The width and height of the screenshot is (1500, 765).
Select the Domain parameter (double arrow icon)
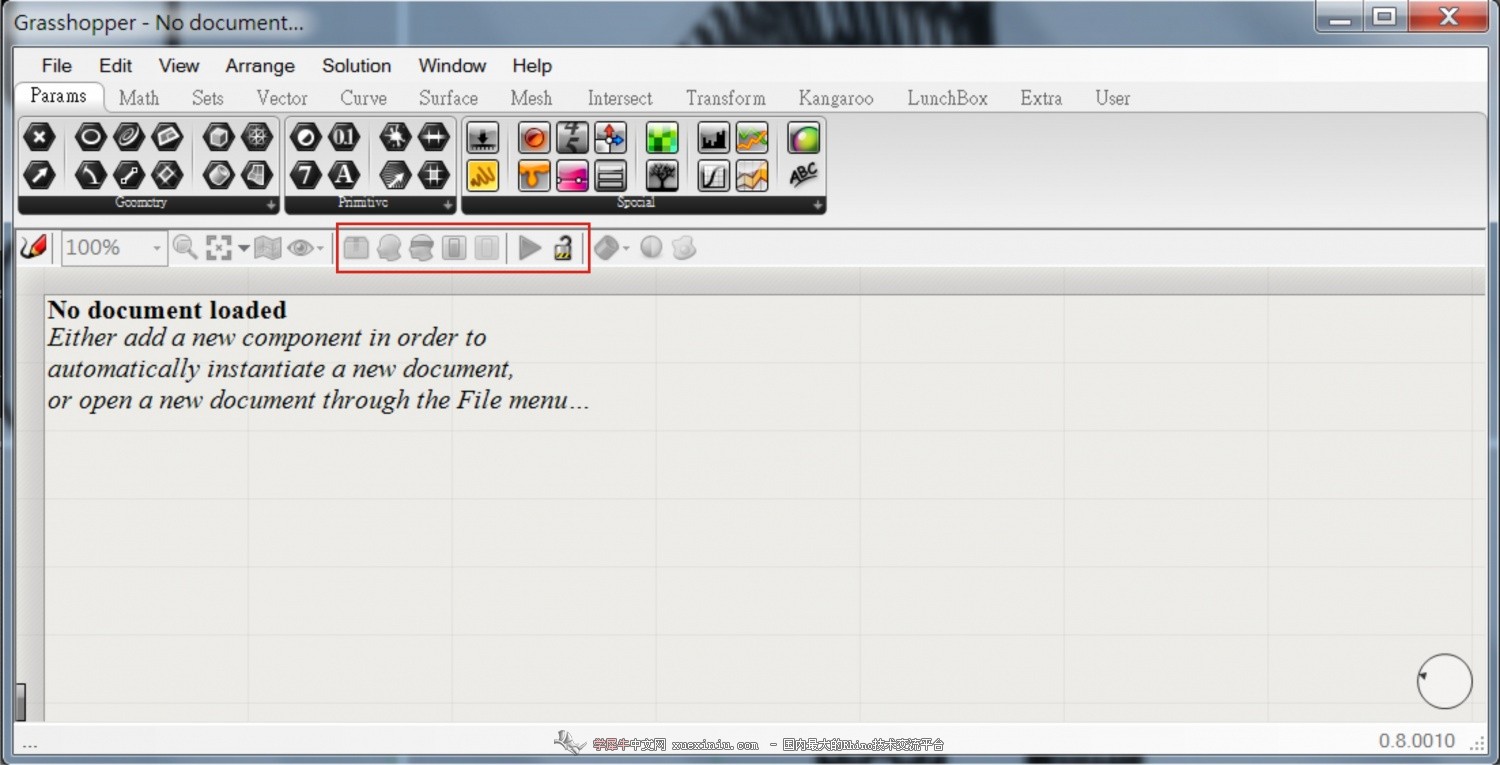click(x=434, y=137)
